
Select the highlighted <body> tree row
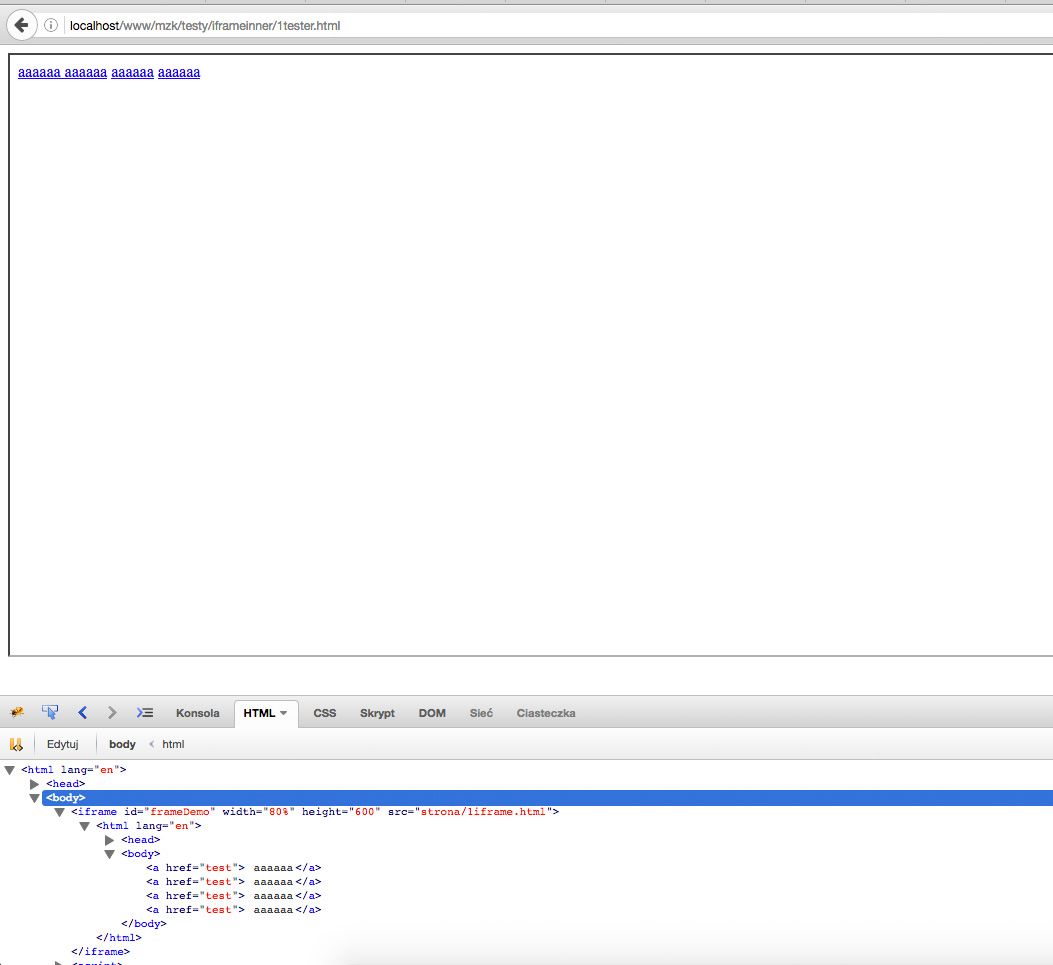[547, 798]
